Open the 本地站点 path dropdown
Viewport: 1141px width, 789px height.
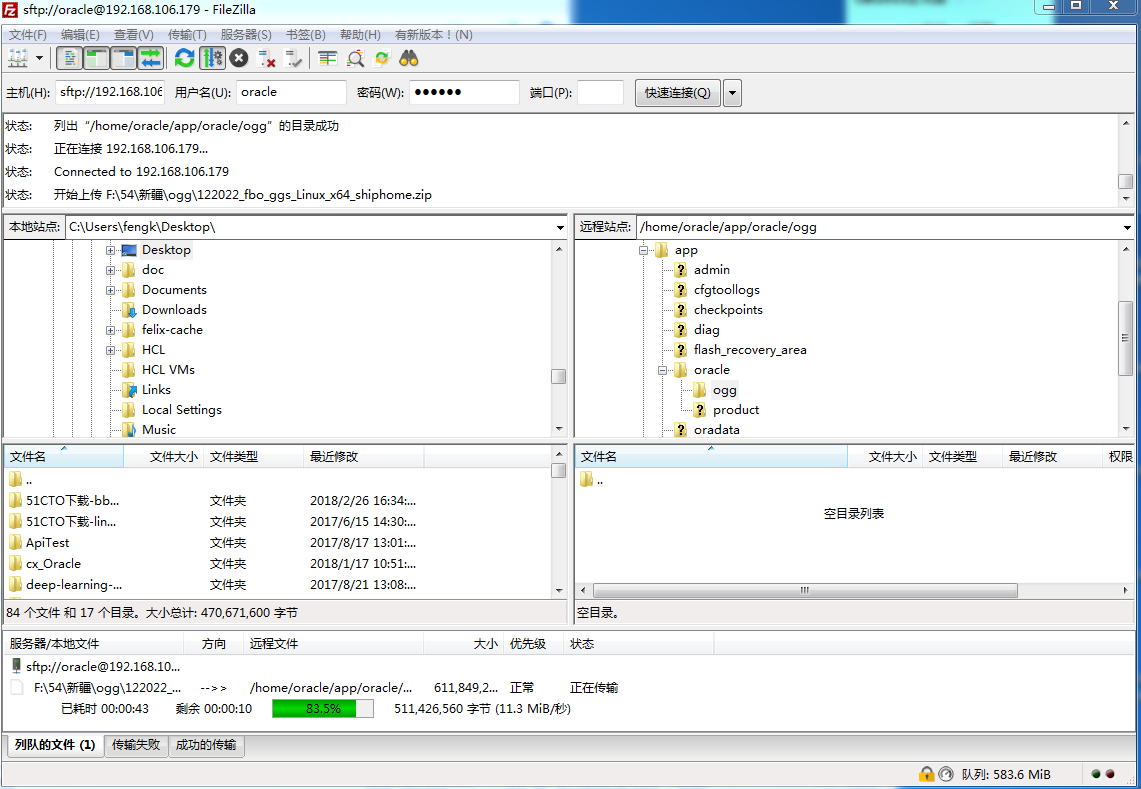560,227
